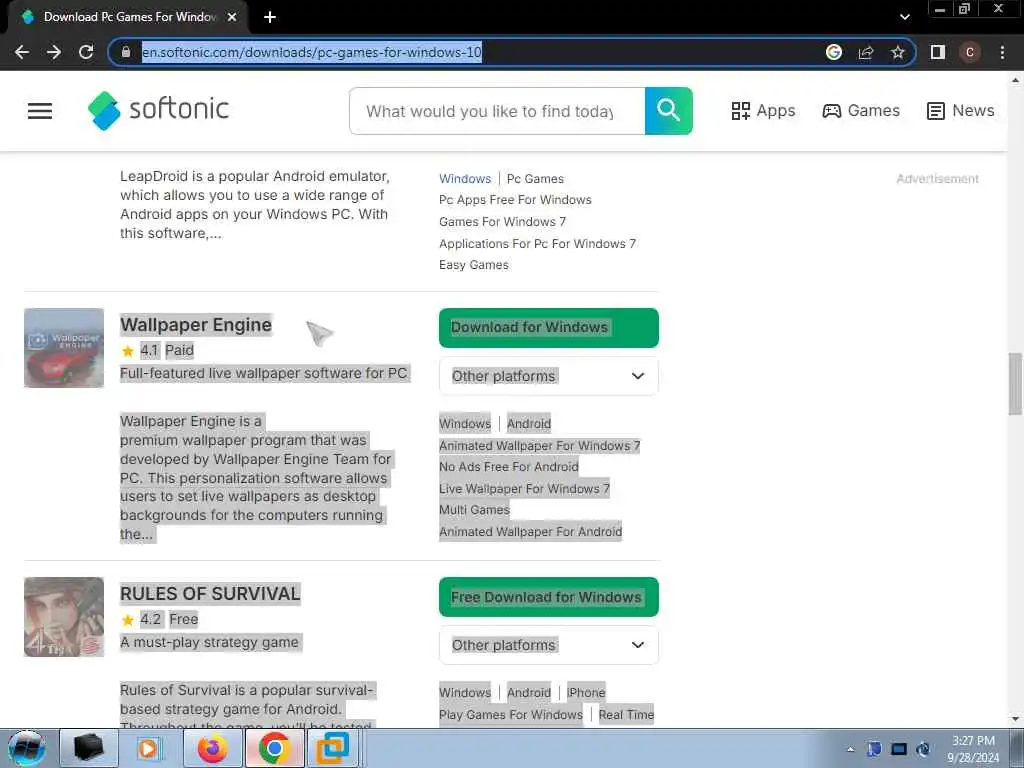Go back using browser back arrow
Viewport: 1024px width, 768px height.
pyautogui.click(x=22, y=52)
